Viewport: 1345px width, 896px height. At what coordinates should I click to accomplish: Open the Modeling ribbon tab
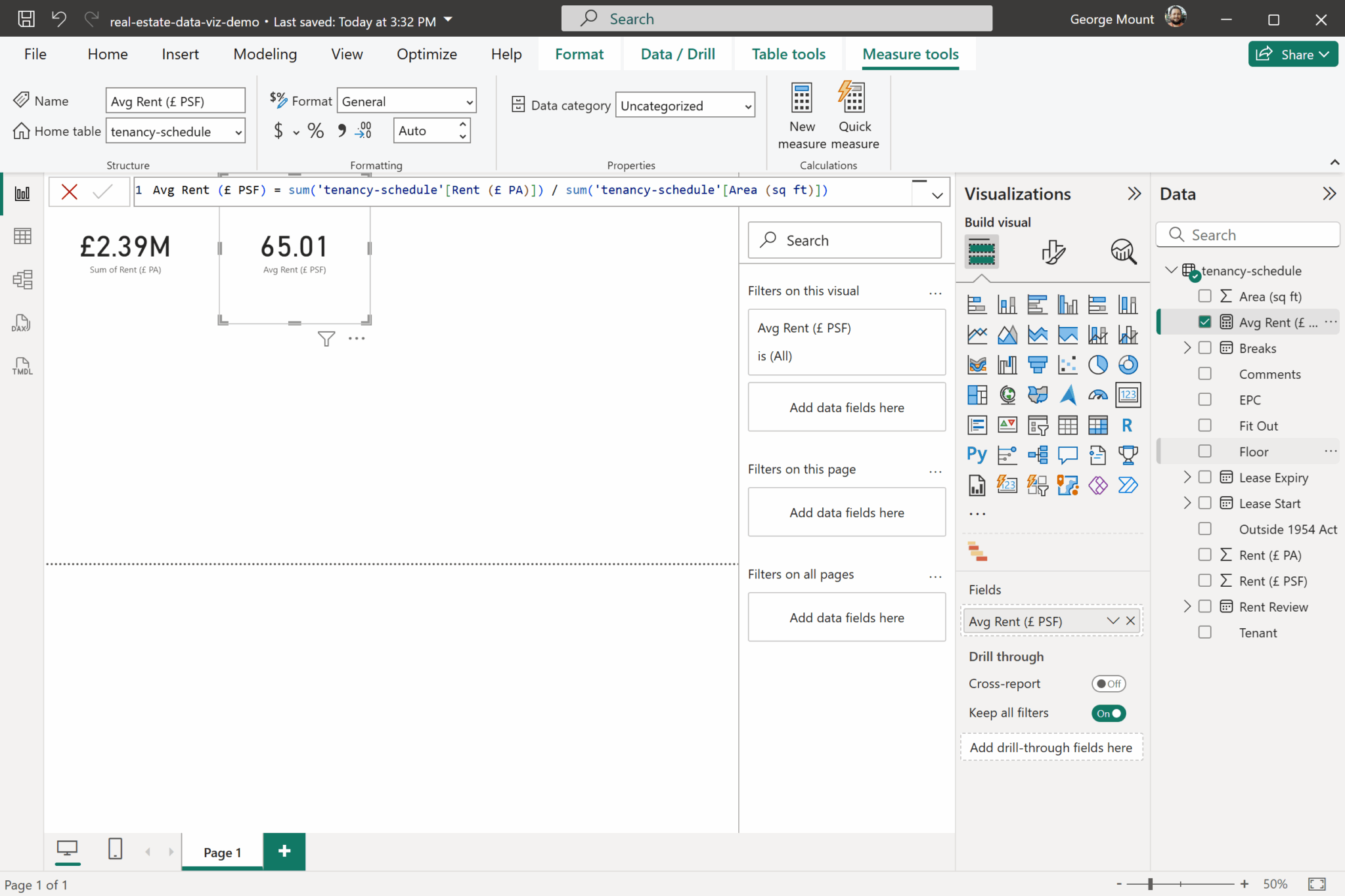(x=265, y=54)
